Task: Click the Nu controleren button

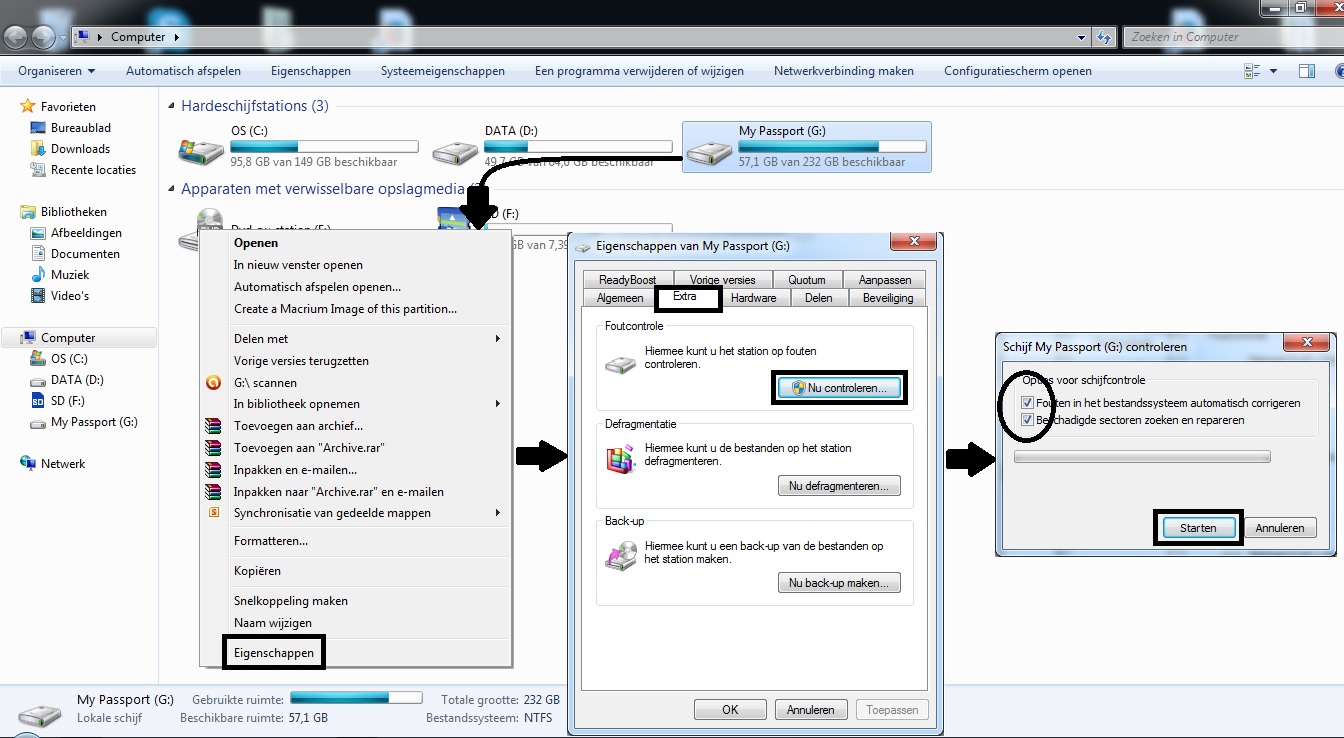Action: (x=839, y=388)
